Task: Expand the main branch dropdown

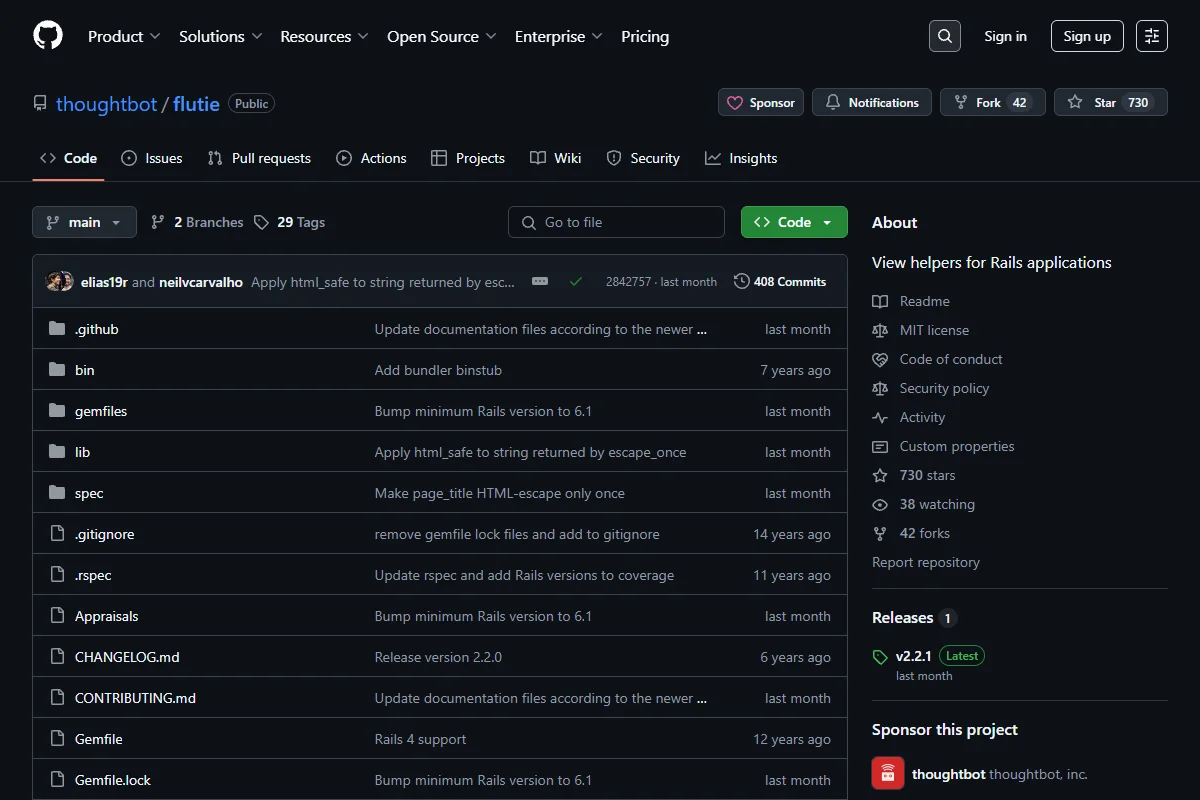Action: [84, 222]
